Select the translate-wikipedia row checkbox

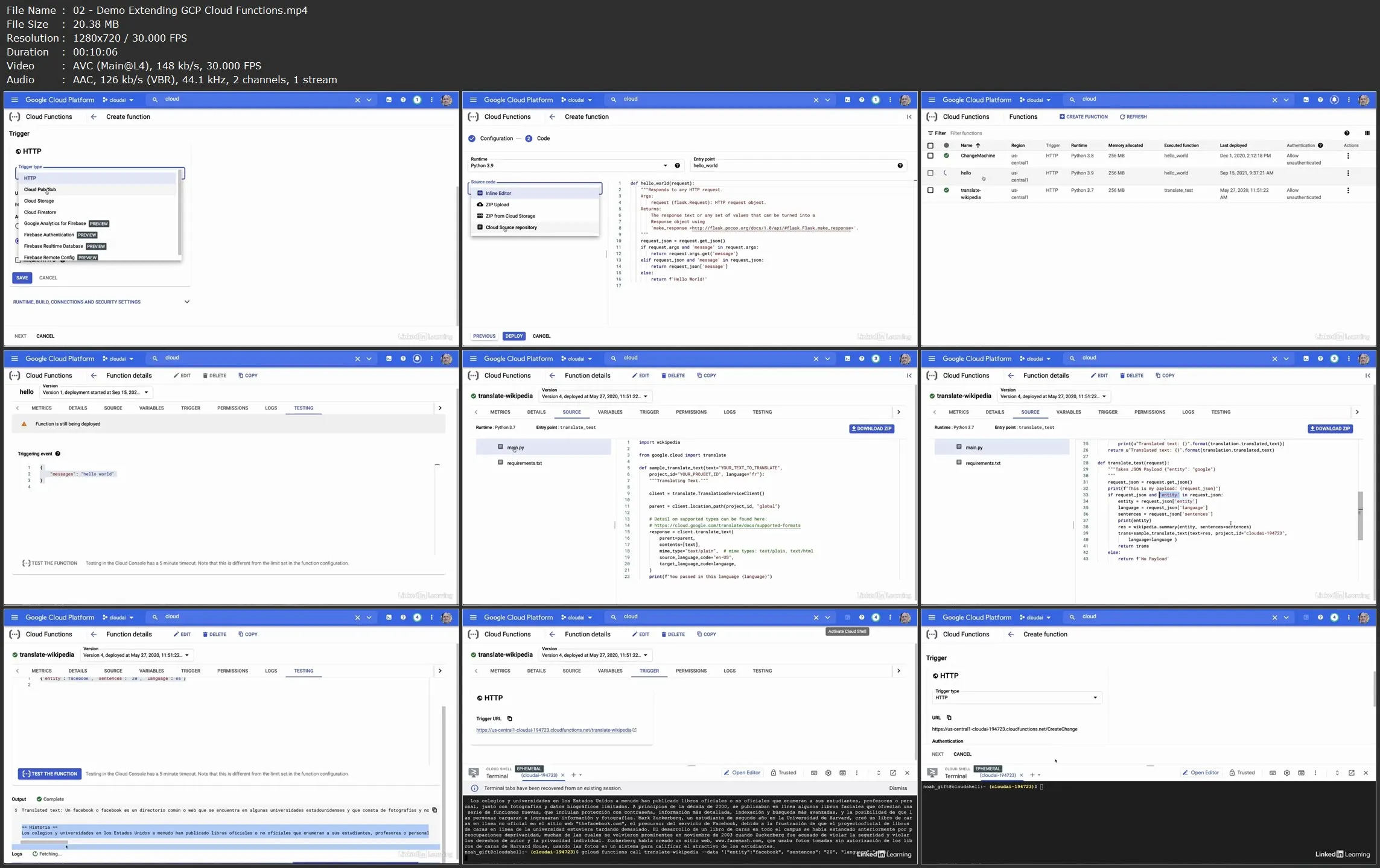(930, 191)
